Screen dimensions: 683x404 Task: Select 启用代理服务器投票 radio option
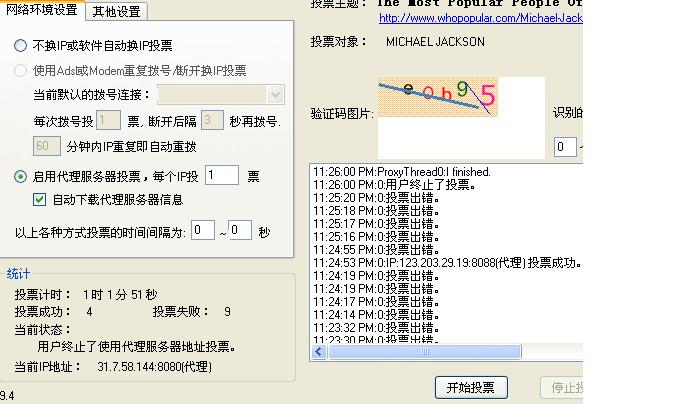(x=21, y=177)
